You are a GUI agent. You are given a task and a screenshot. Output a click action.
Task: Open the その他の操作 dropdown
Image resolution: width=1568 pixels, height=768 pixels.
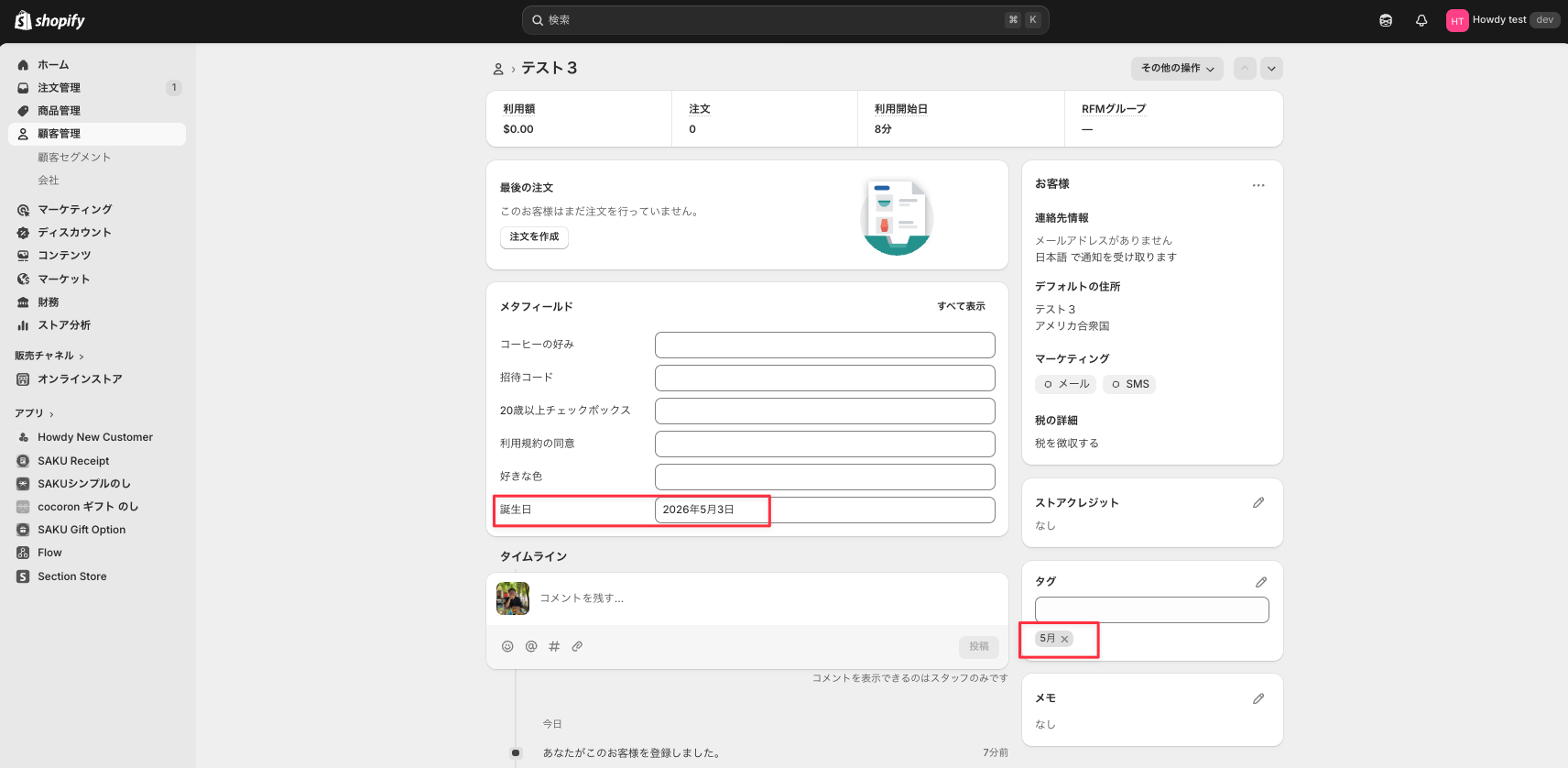(x=1177, y=69)
